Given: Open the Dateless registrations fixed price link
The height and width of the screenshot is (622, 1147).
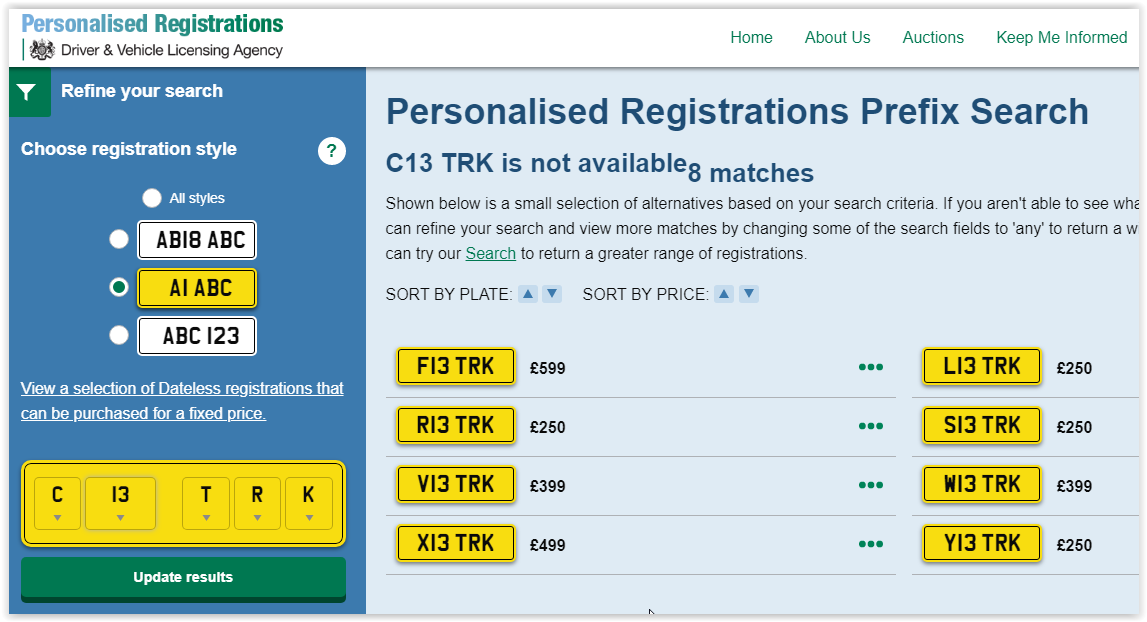Looking at the screenshot, I should [181, 401].
